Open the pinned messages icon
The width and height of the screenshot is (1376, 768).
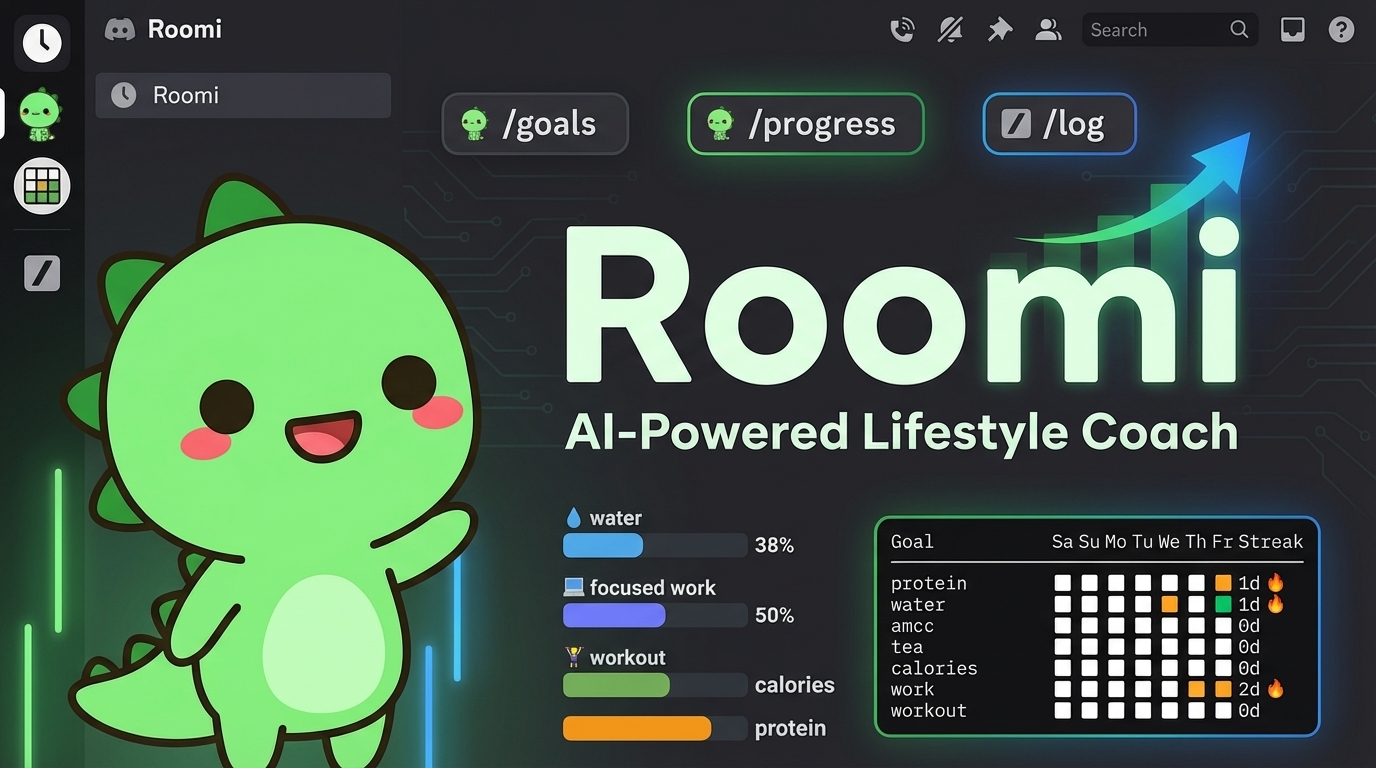point(999,29)
